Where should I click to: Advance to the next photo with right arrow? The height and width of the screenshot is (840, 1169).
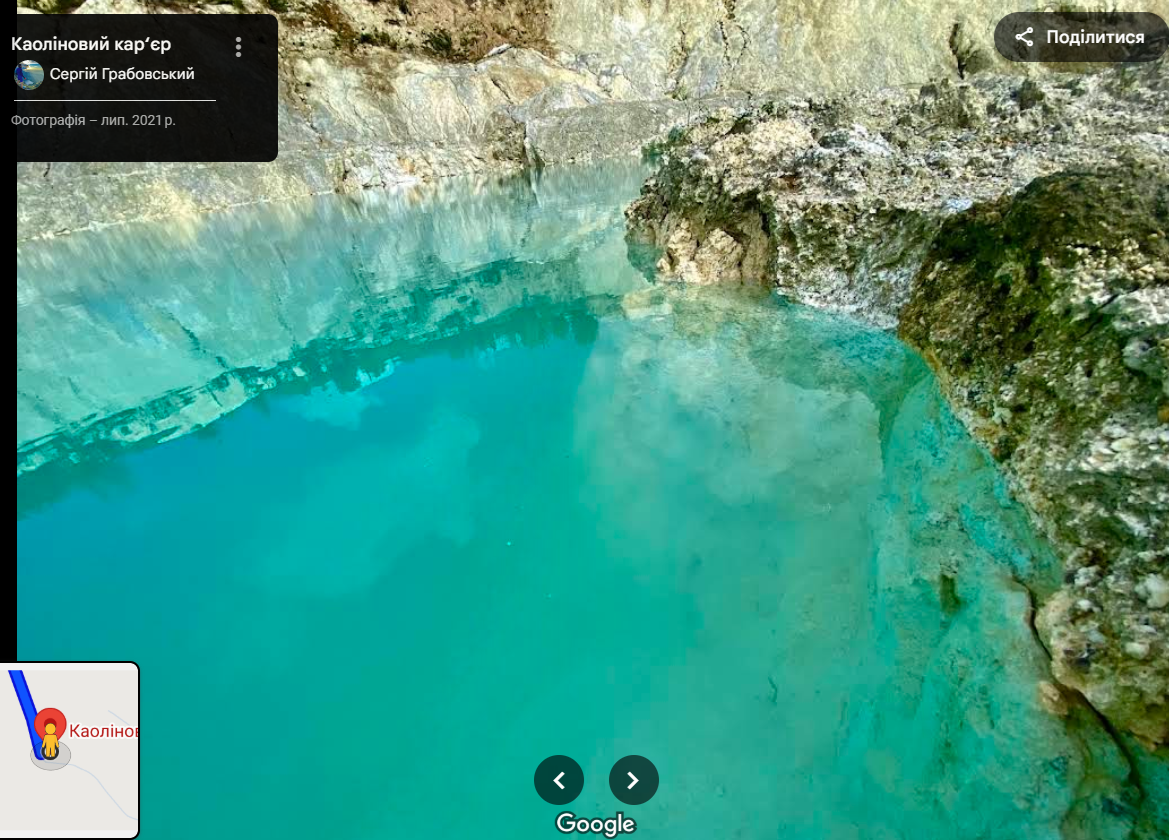click(x=634, y=780)
